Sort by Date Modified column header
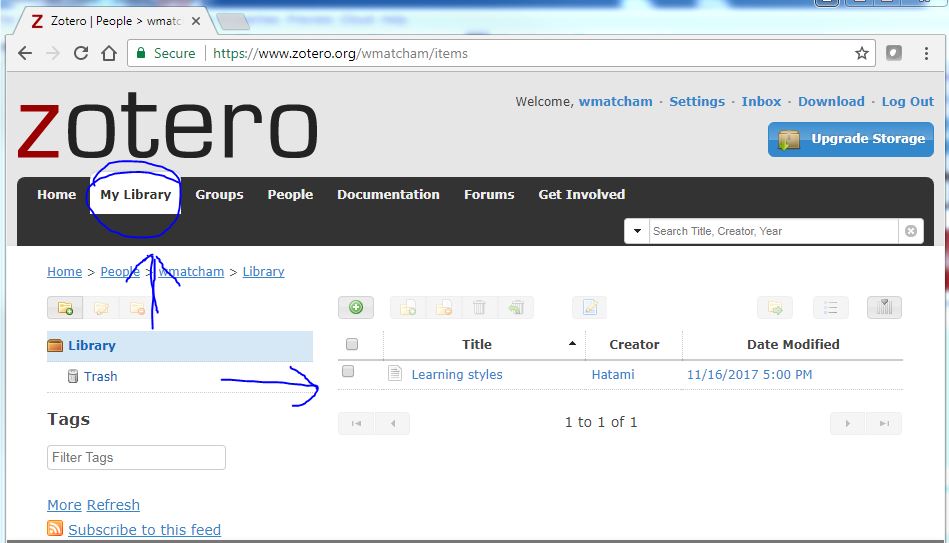This screenshot has width=949, height=543. 793,344
